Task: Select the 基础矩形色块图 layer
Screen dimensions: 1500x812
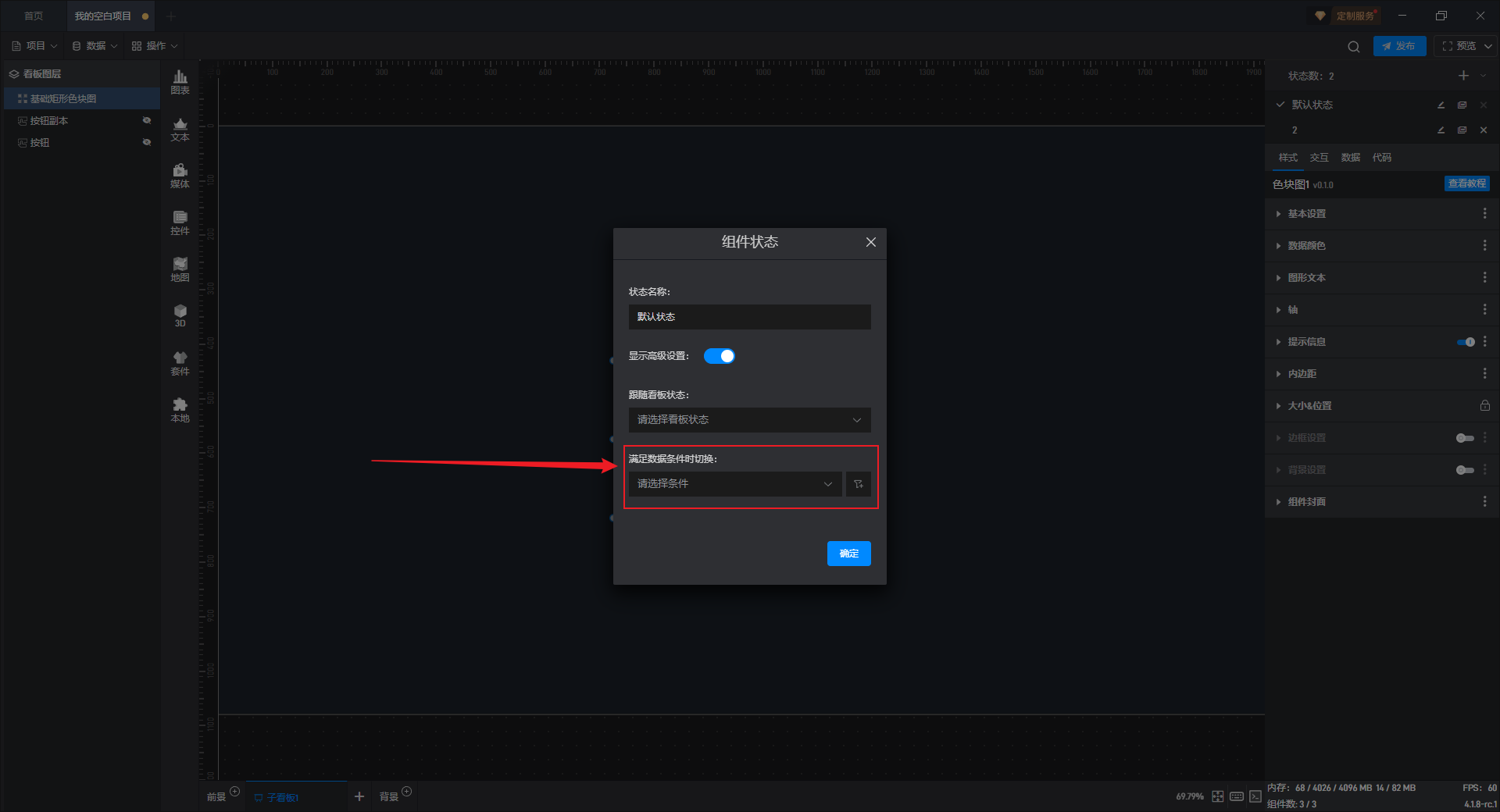Action: pos(81,98)
